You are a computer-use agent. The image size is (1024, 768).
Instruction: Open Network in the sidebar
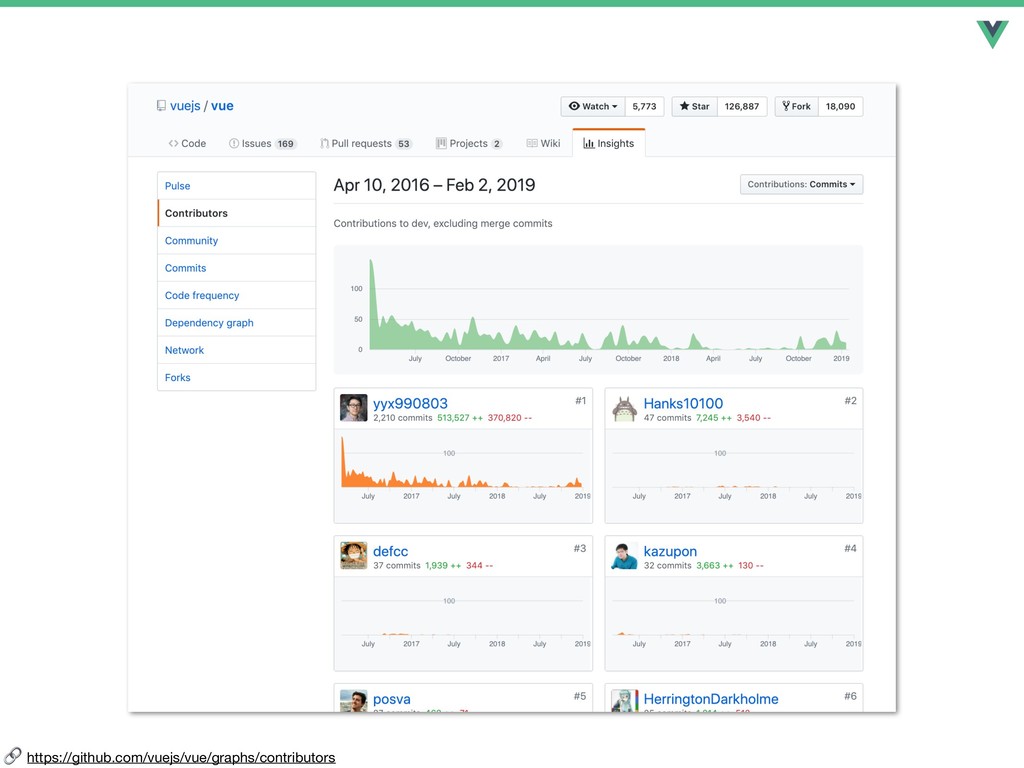tap(236, 350)
